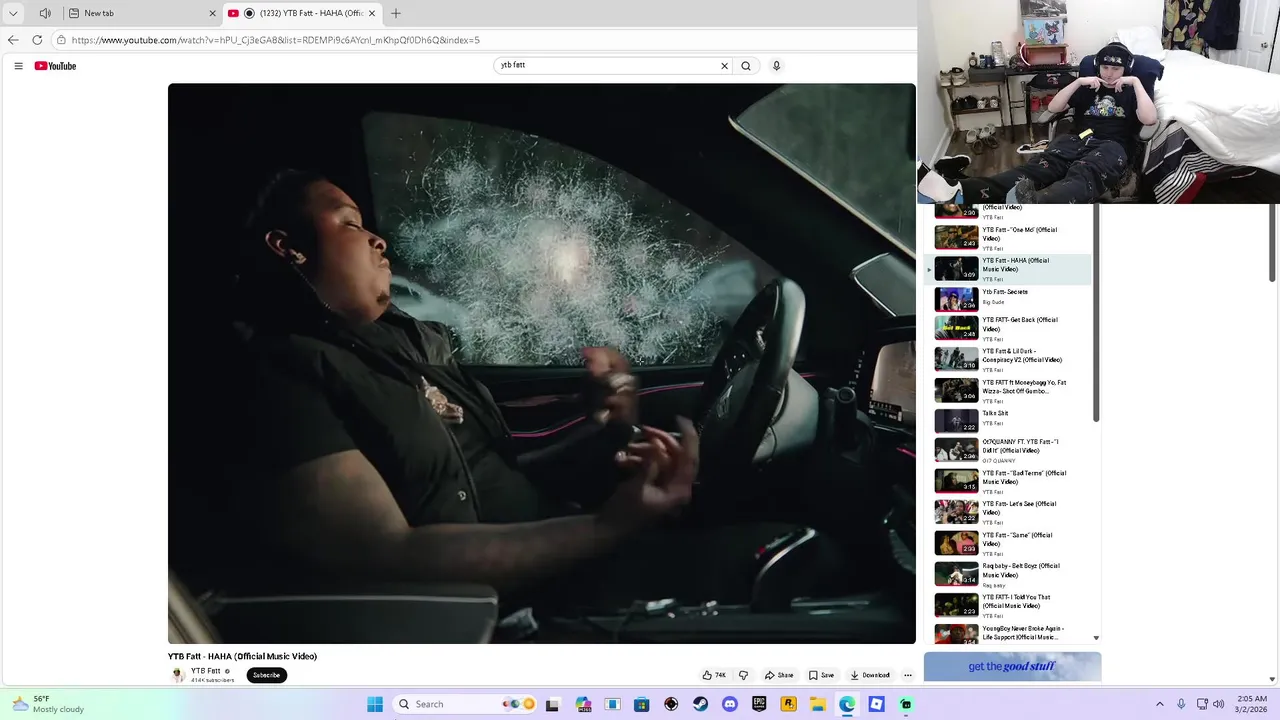Image resolution: width=1280 pixels, height=720 pixels.
Task: Open Rockstar Games Launcher taskbar icon
Action: pyautogui.click(x=788, y=704)
